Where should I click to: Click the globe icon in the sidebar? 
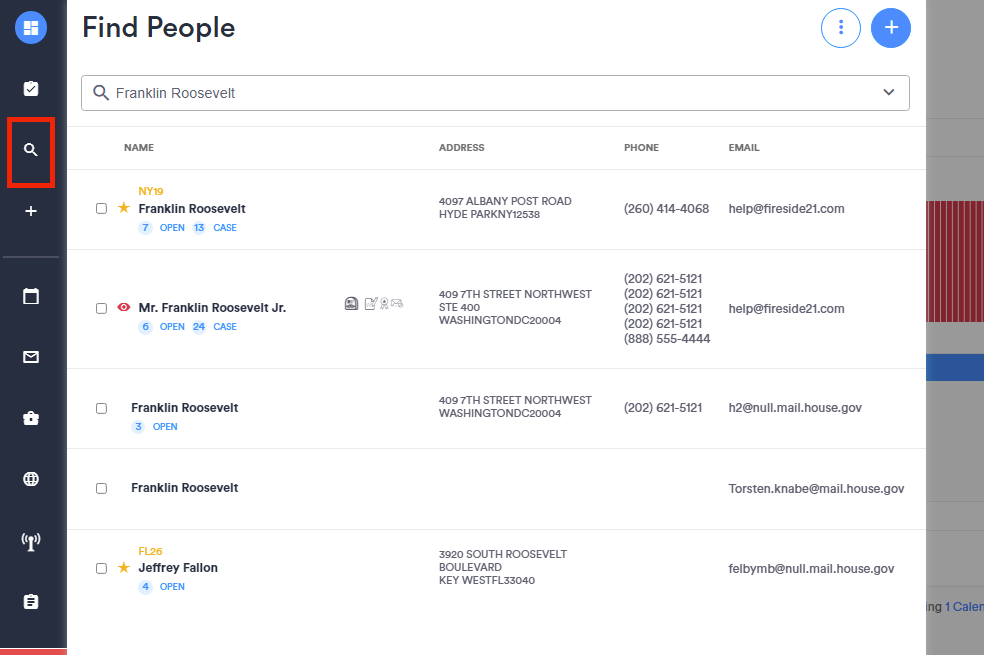coord(31,478)
